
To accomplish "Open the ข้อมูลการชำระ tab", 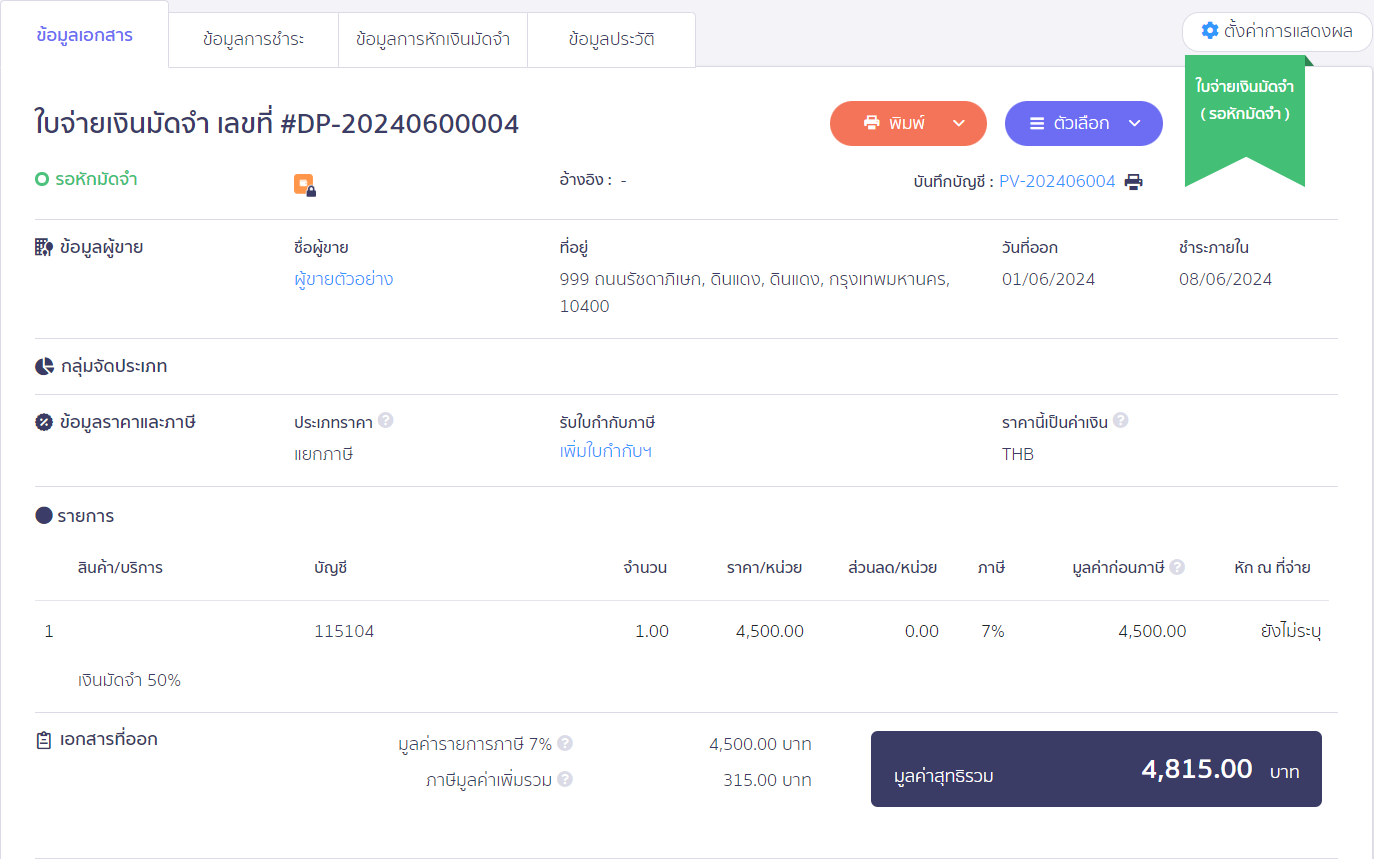I will point(253,40).
